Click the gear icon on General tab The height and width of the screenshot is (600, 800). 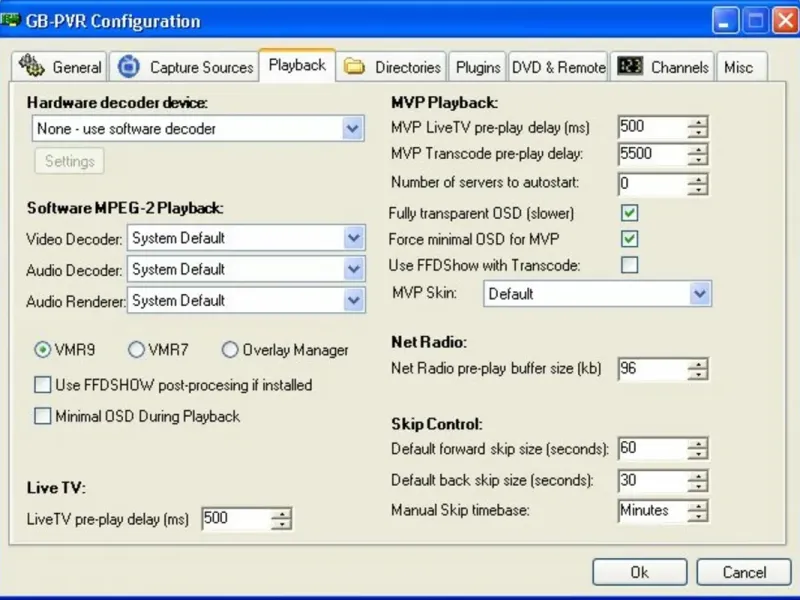coord(32,65)
